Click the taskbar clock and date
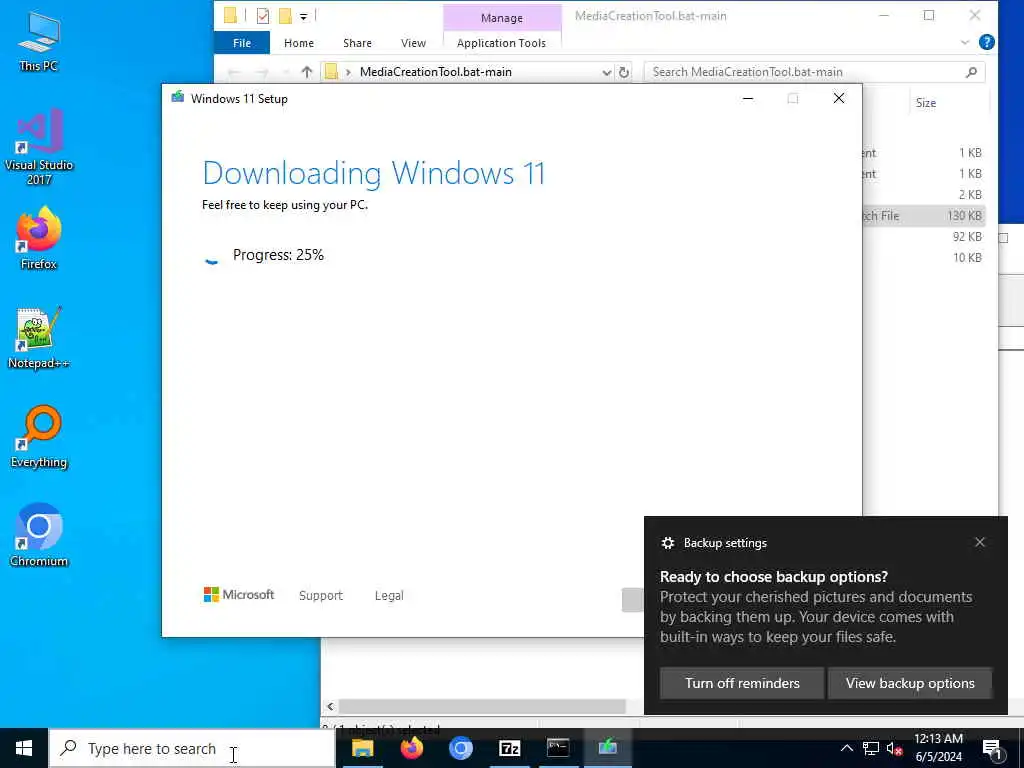This screenshot has width=1024, height=768. click(938, 748)
